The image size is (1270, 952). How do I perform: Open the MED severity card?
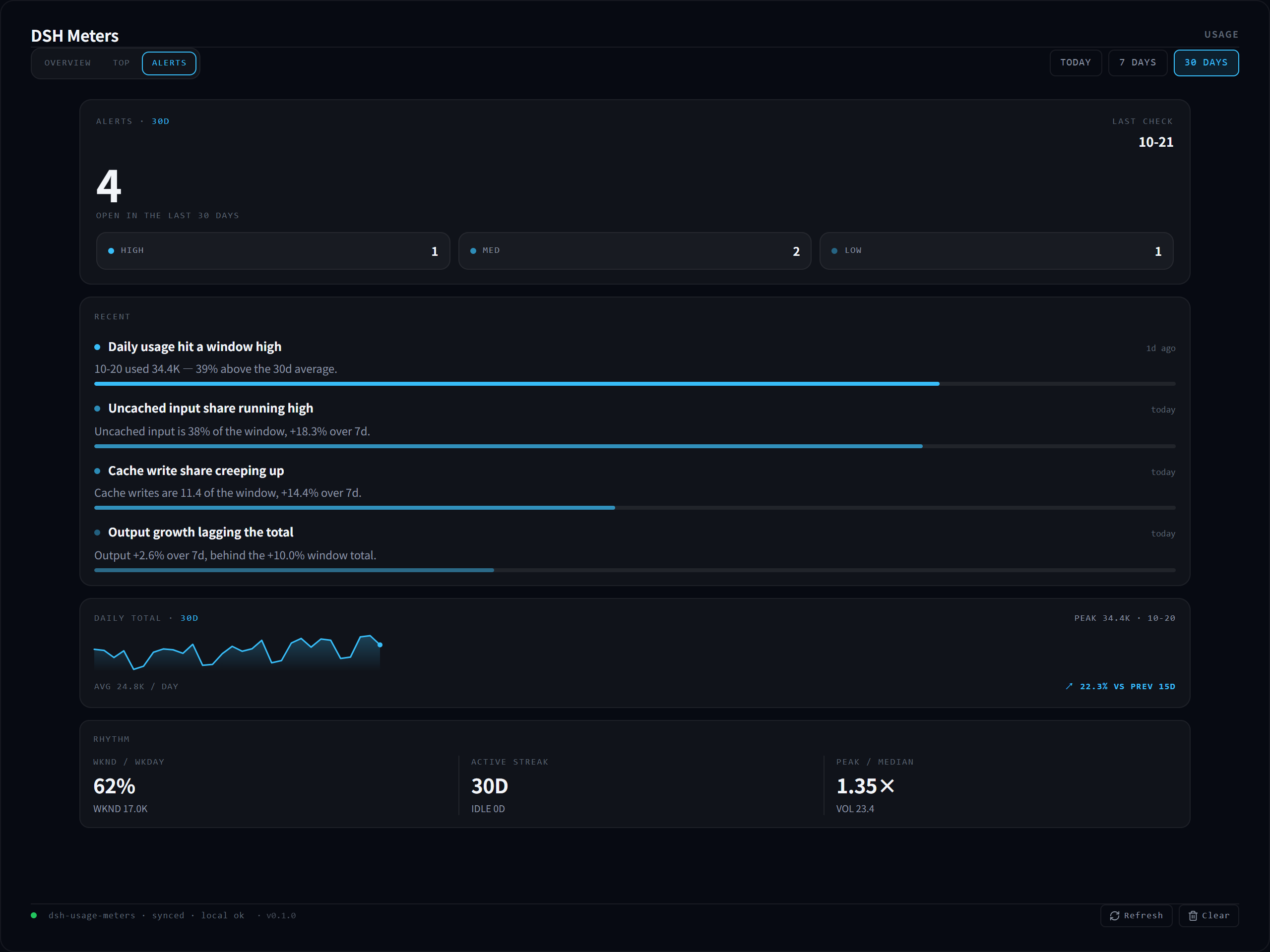click(x=635, y=251)
